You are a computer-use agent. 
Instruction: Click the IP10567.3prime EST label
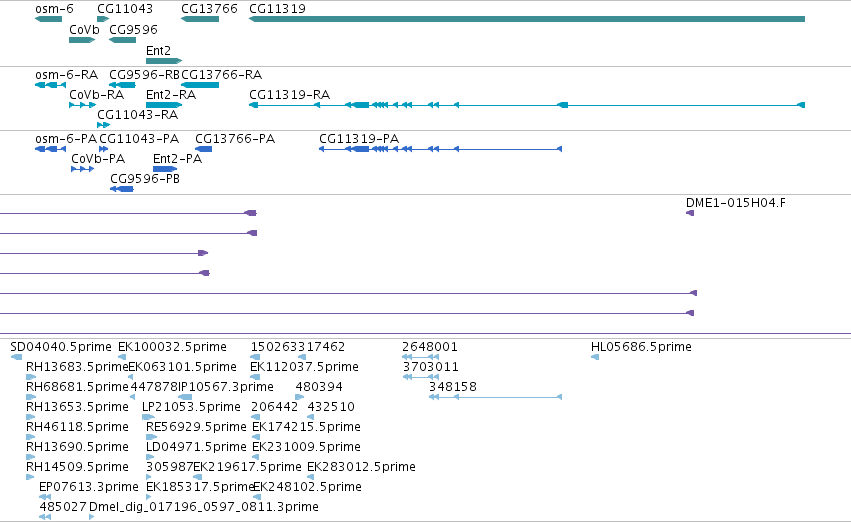(226, 387)
